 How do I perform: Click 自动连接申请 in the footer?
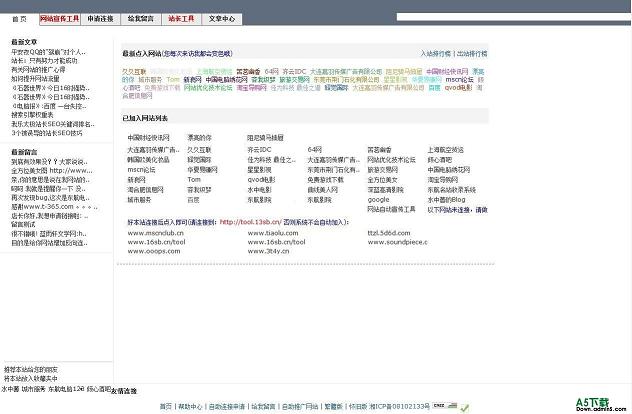(x=226, y=406)
